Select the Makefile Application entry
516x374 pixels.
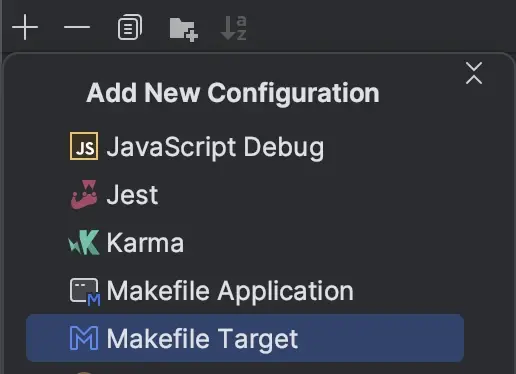230,291
